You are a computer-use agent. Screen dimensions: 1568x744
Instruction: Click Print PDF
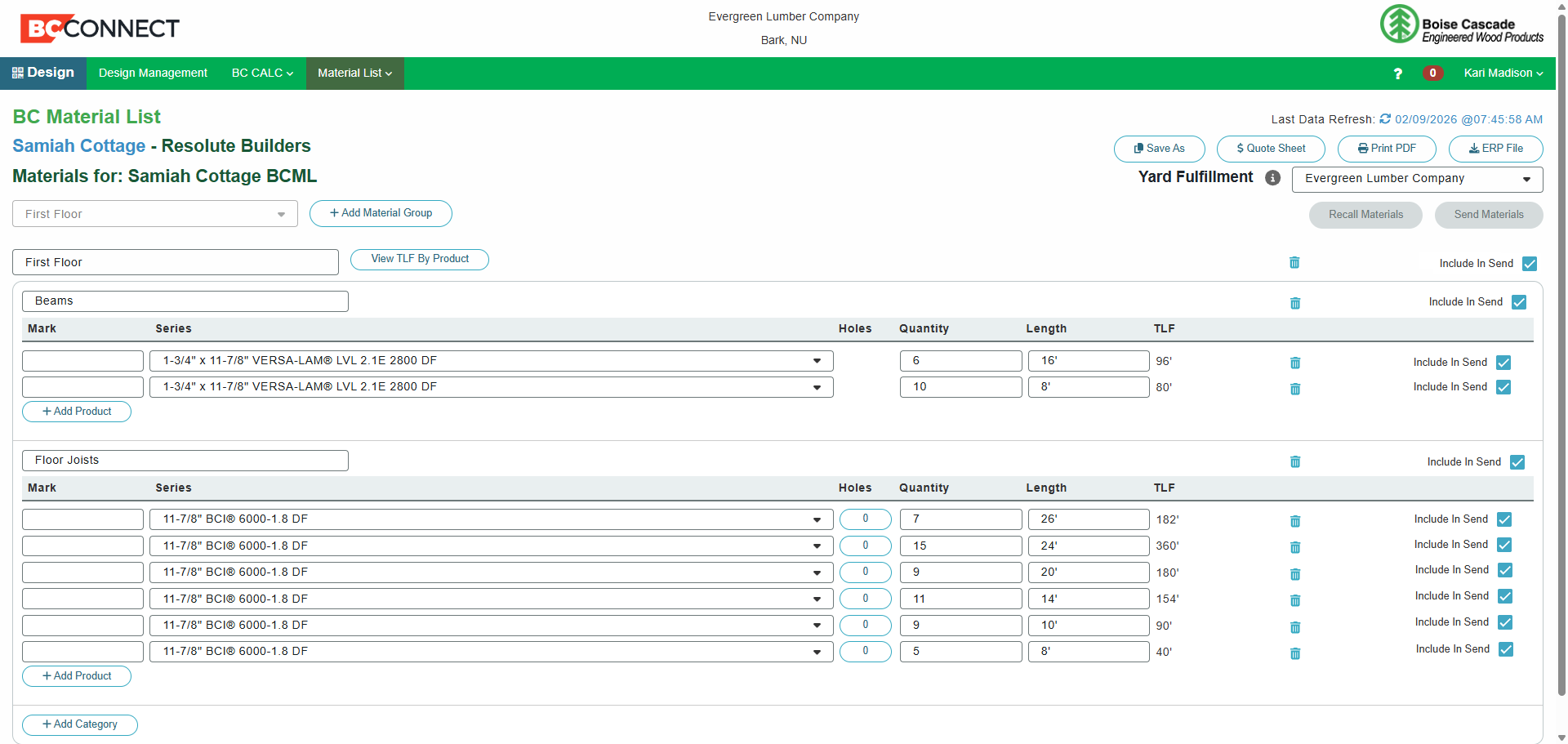pos(1387,149)
